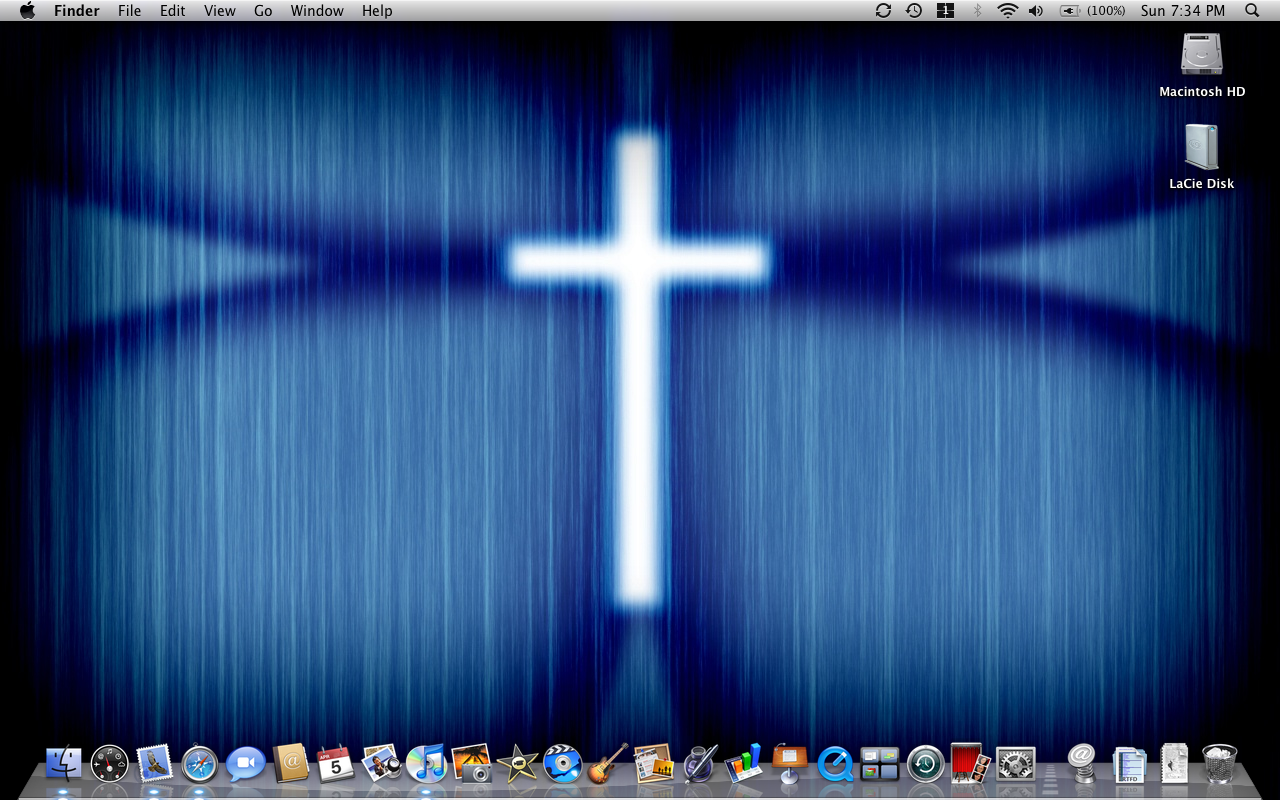
Task: Open the File menu
Action: [129, 11]
